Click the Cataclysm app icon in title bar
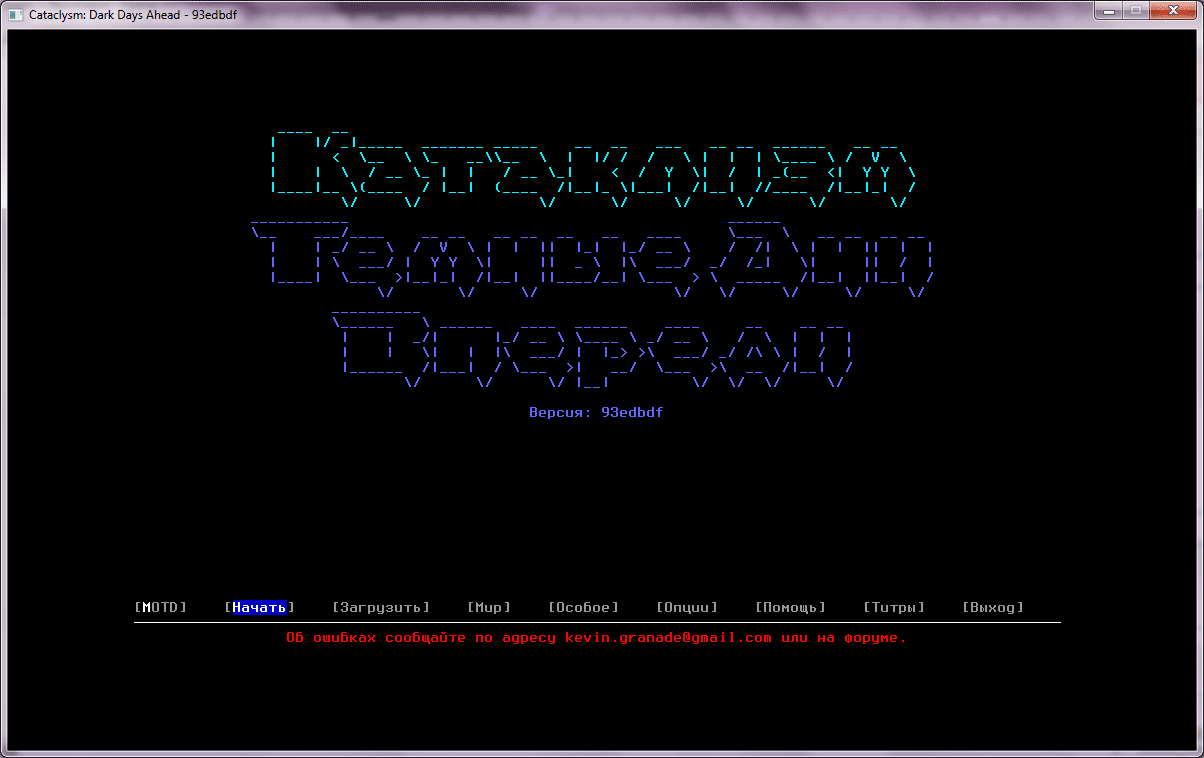1204x758 pixels. [16, 13]
